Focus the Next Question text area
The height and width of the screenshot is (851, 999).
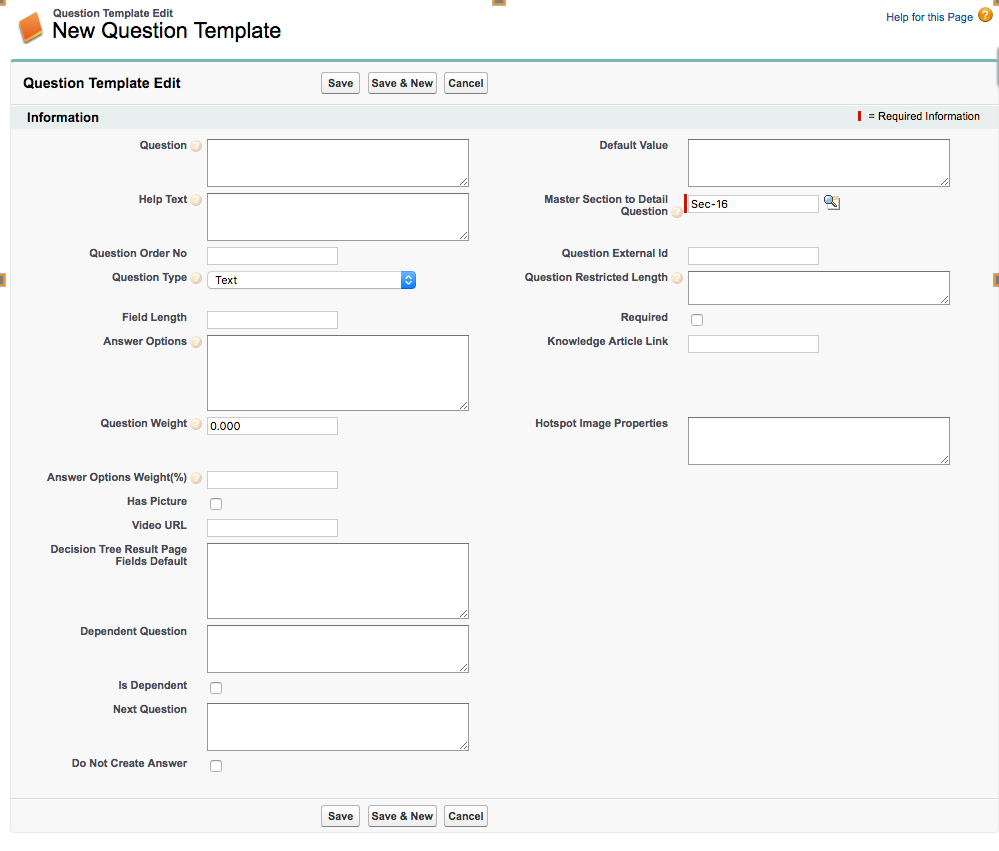[x=338, y=727]
